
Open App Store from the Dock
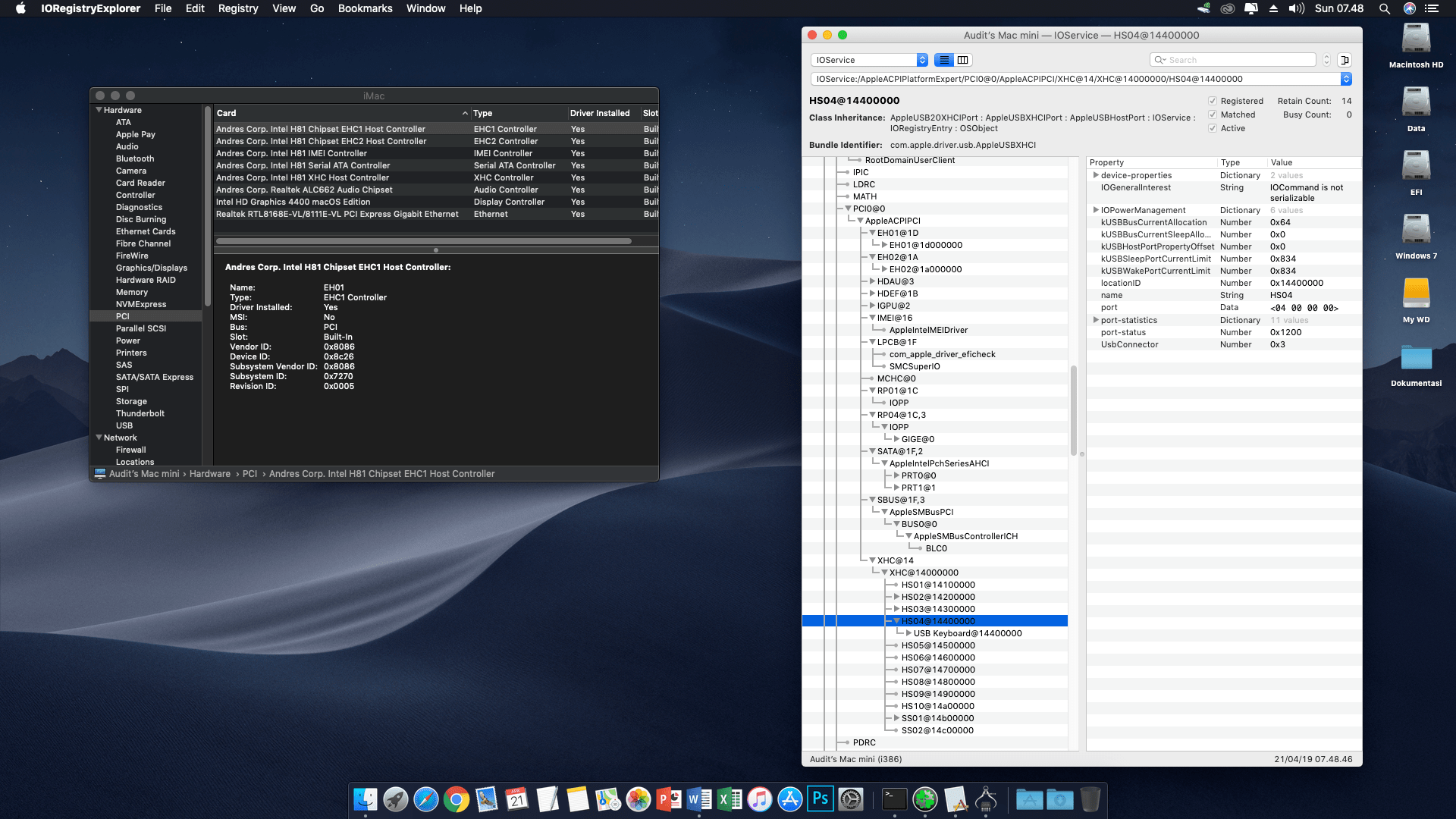pos(790,799)
